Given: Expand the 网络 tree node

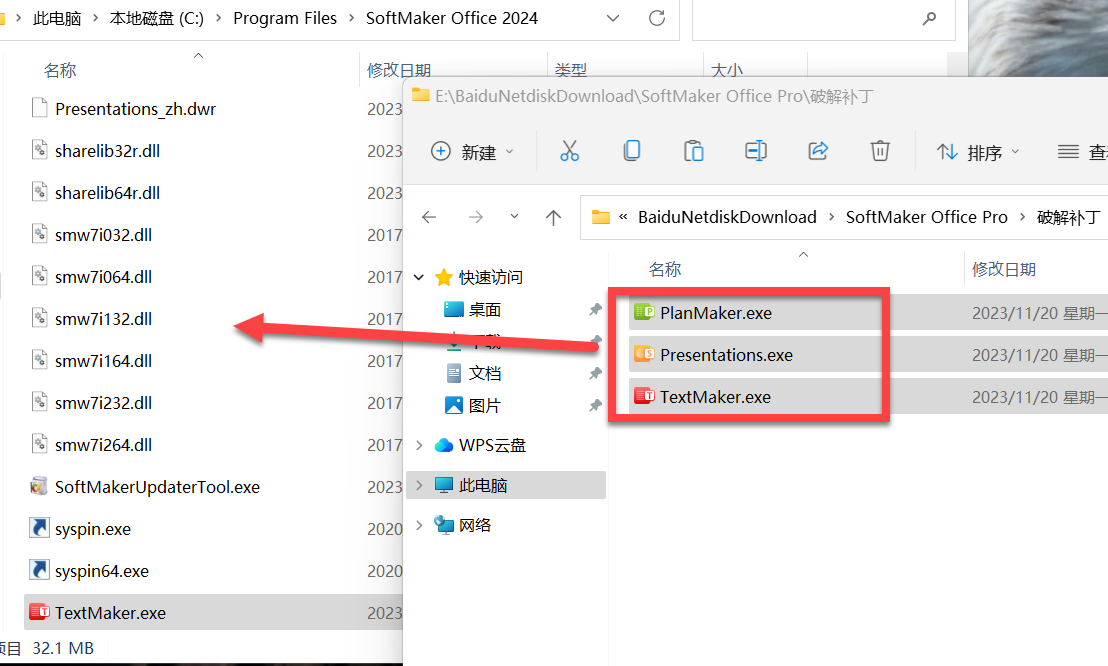Looking at the screenshot, I should [x=420, y=525].
